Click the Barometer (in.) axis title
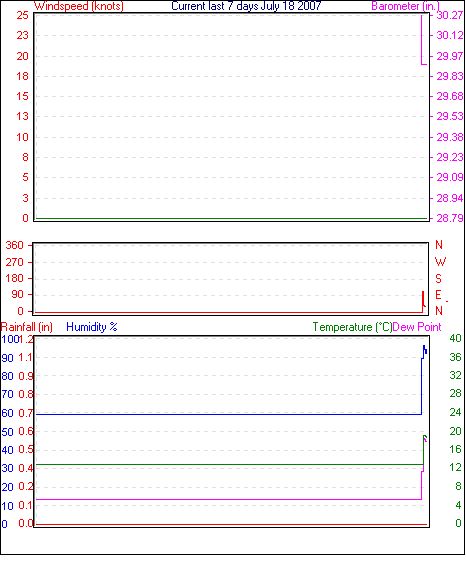The width and height of the screenshot is (466, 563). [x=405, y=6]
